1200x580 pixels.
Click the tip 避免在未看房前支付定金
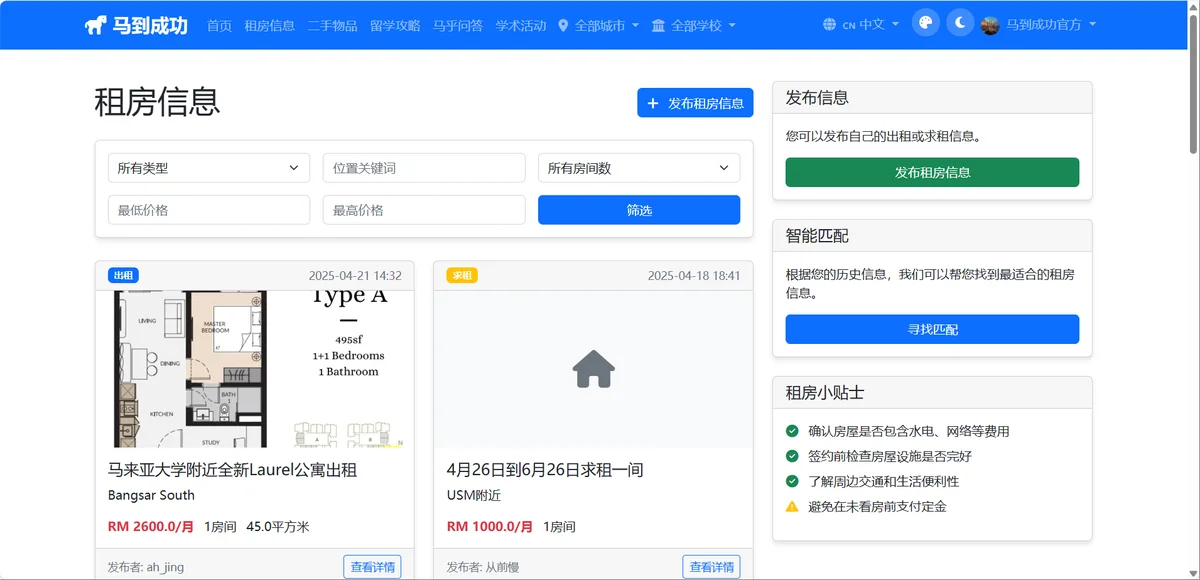877,506
